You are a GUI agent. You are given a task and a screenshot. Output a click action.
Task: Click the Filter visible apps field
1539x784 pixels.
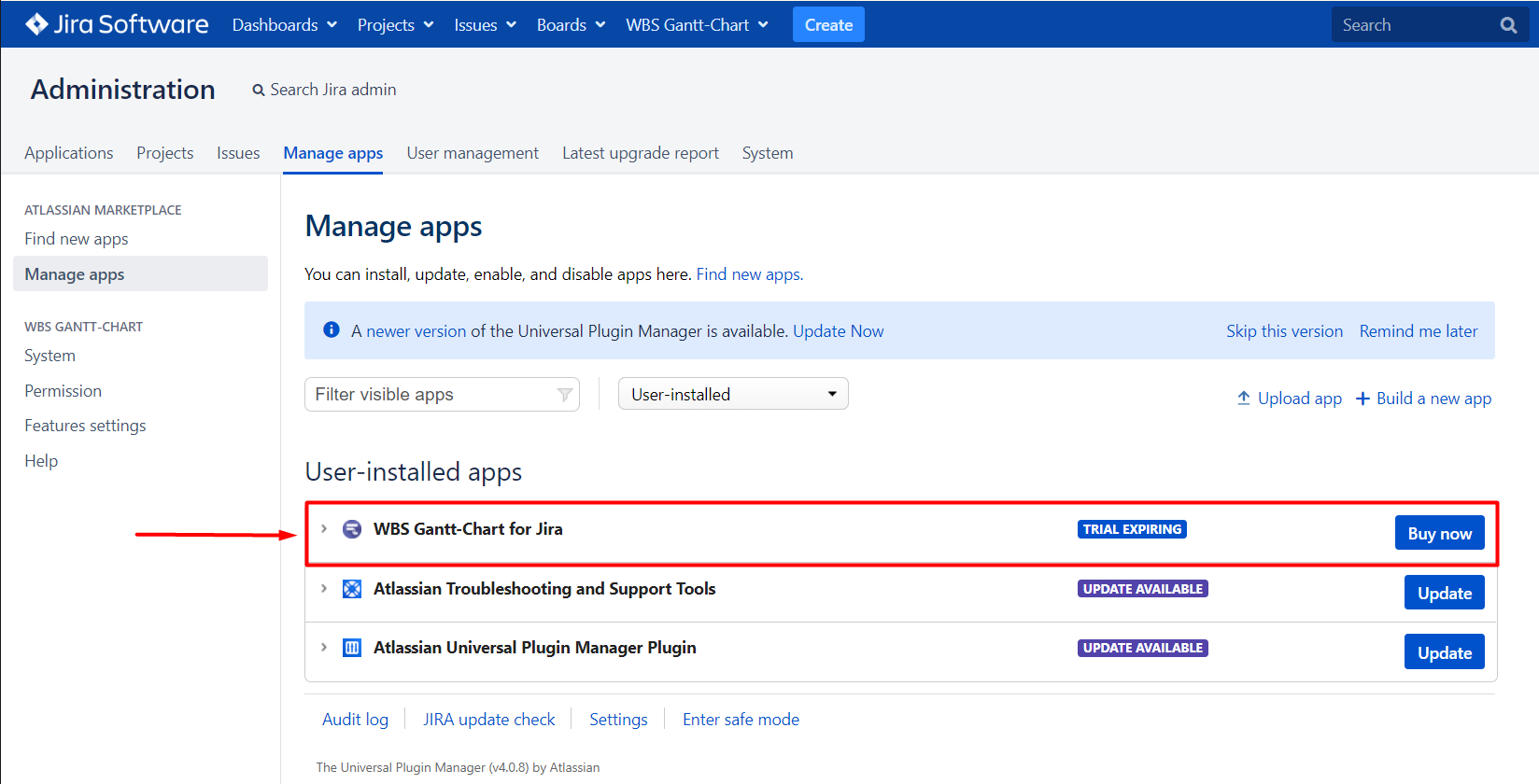(430, 395)
